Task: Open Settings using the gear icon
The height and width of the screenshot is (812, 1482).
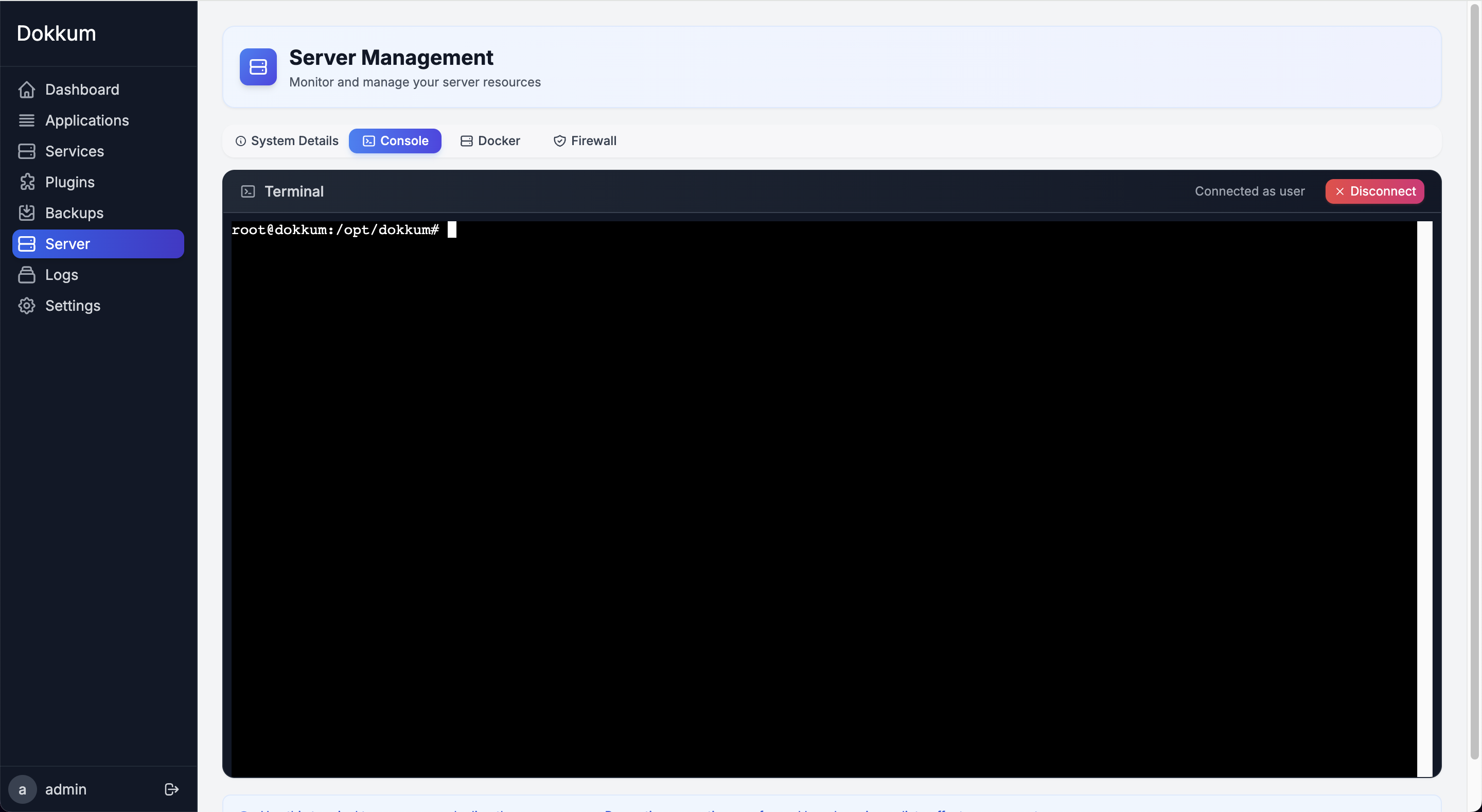Action: (27, 306)
